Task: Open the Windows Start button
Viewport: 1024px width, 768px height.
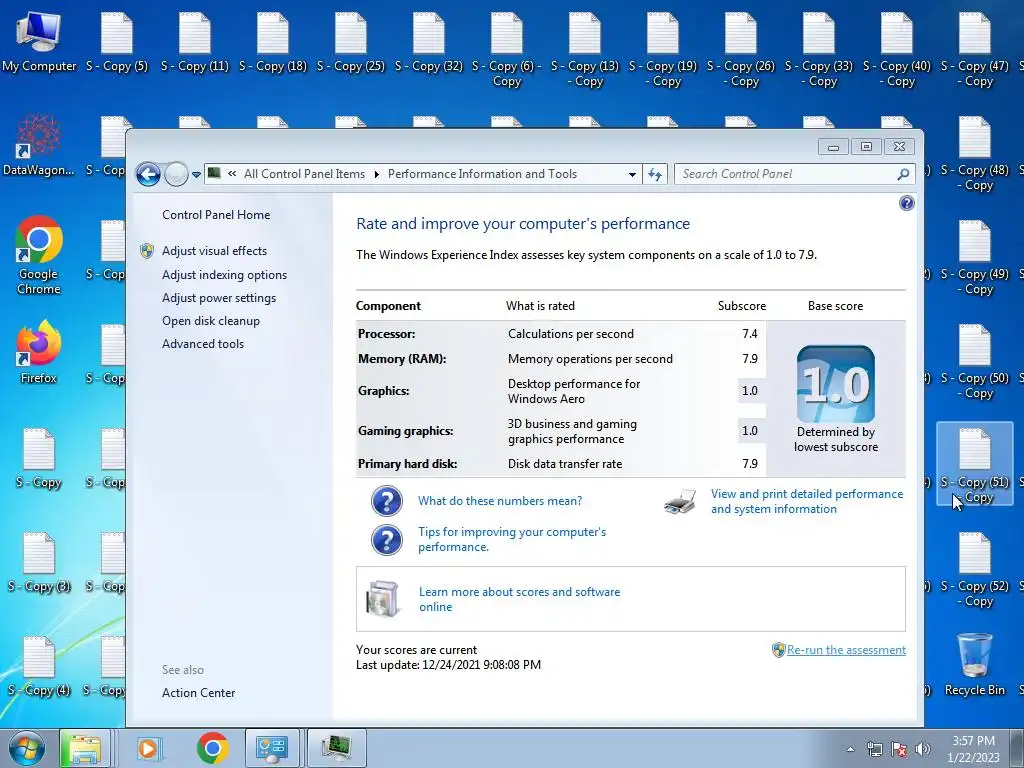Action: pyautogui.click(x=27, y=748)
